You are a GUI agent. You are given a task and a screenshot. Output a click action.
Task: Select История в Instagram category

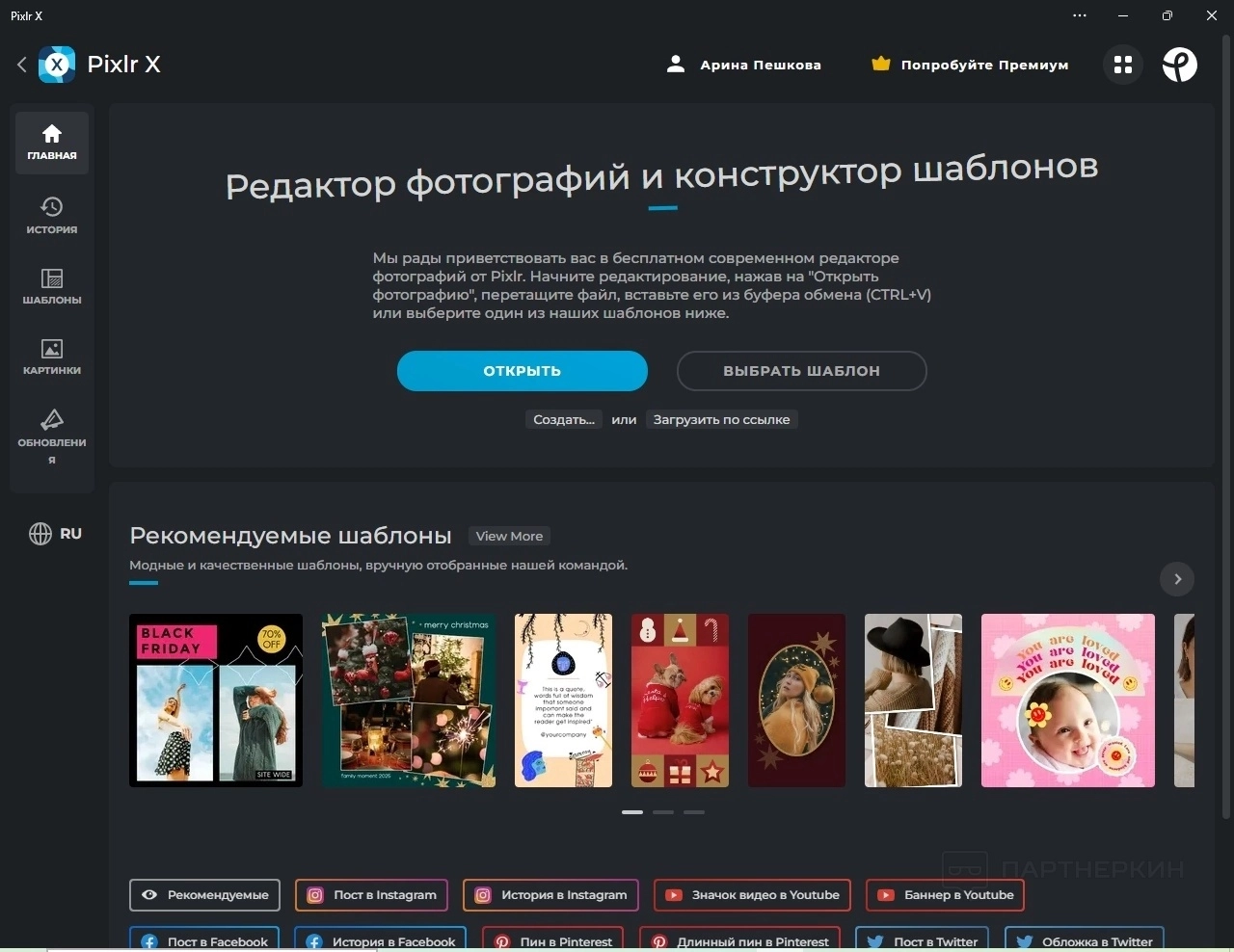(x=550, y=895)
